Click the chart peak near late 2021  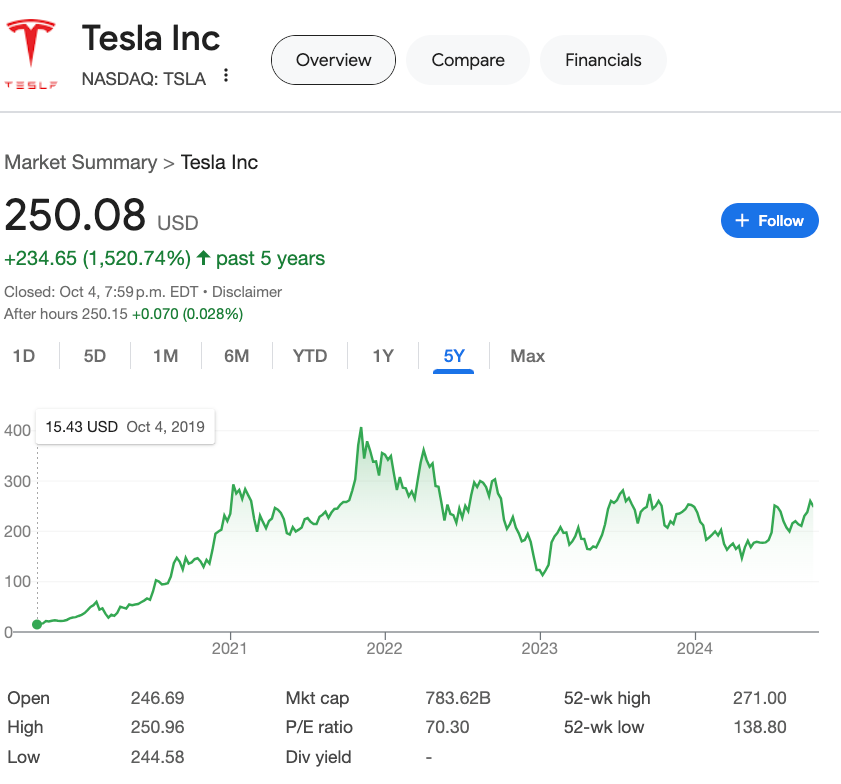click(x=360, y=429)
